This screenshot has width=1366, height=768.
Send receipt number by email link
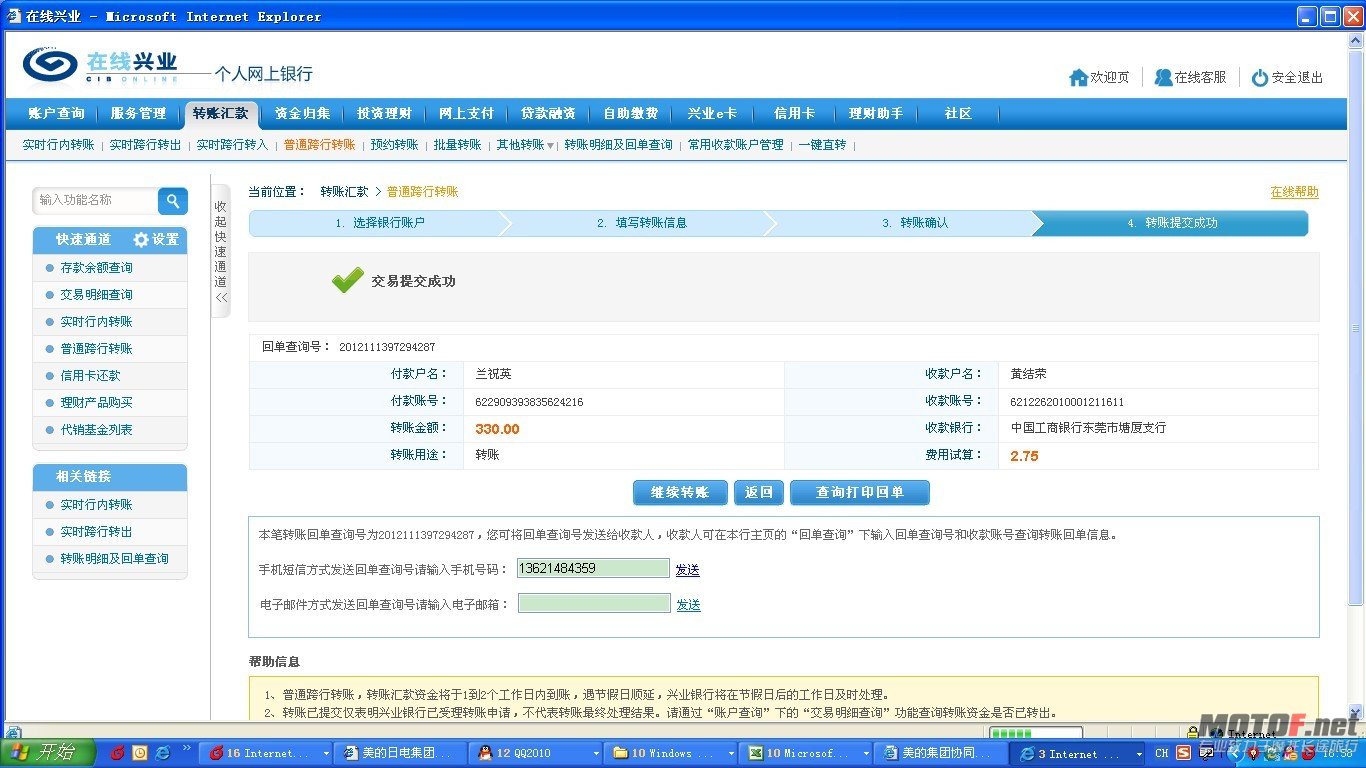[x=688, y=605]
